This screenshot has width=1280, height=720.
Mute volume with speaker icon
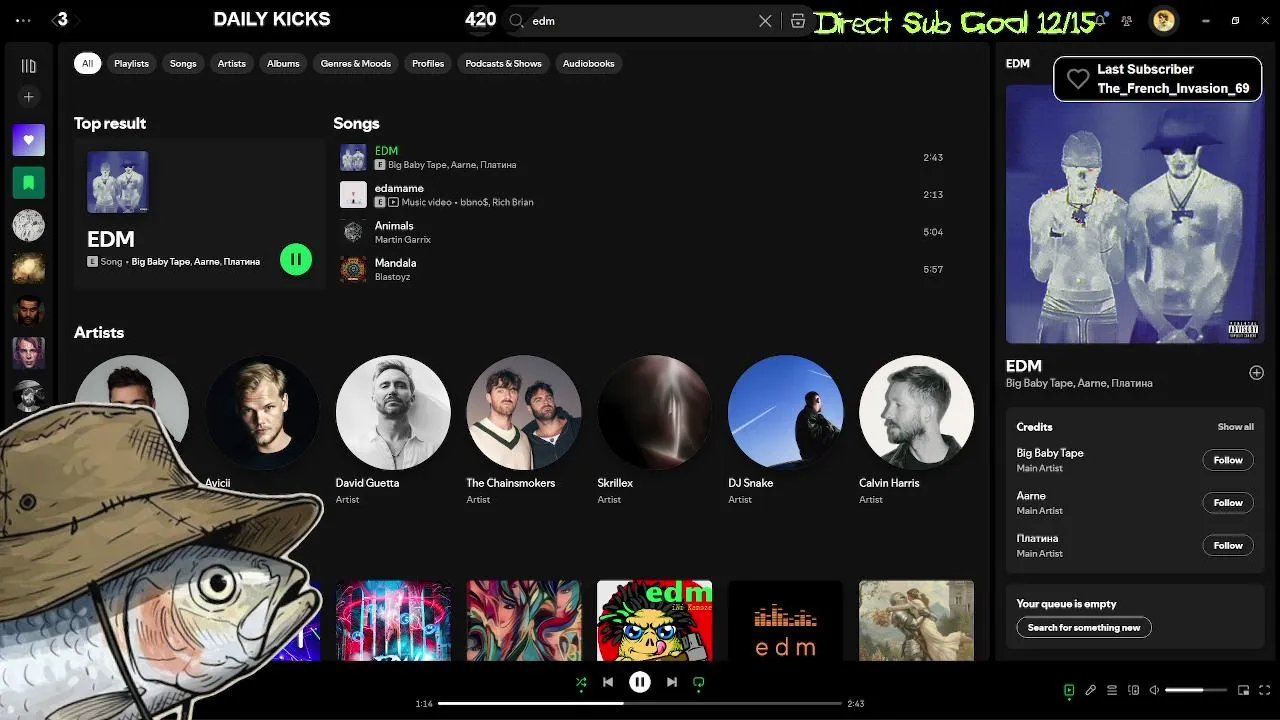click(1154, 690)
